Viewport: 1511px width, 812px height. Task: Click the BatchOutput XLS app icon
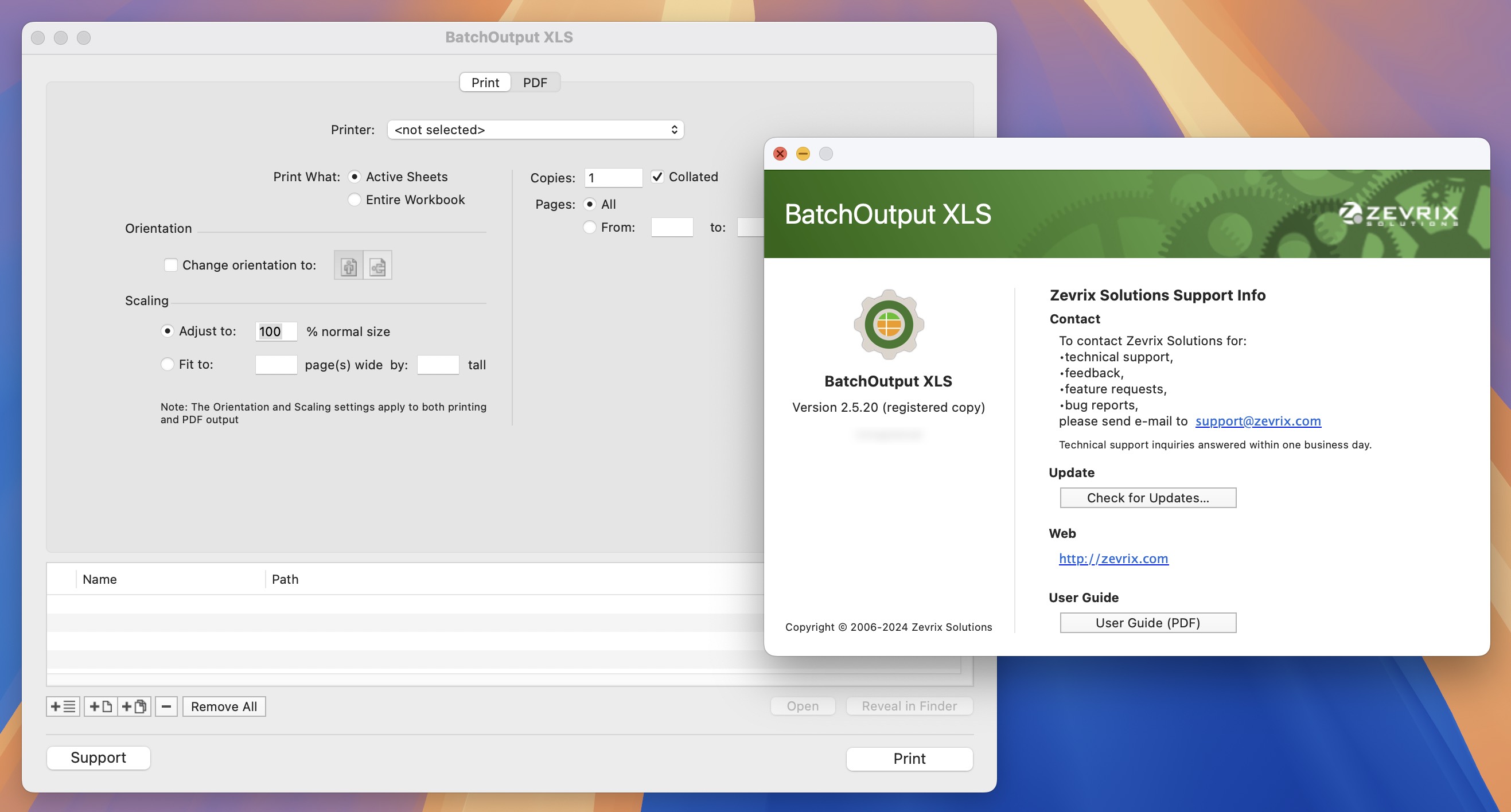[x=888, y=325]
